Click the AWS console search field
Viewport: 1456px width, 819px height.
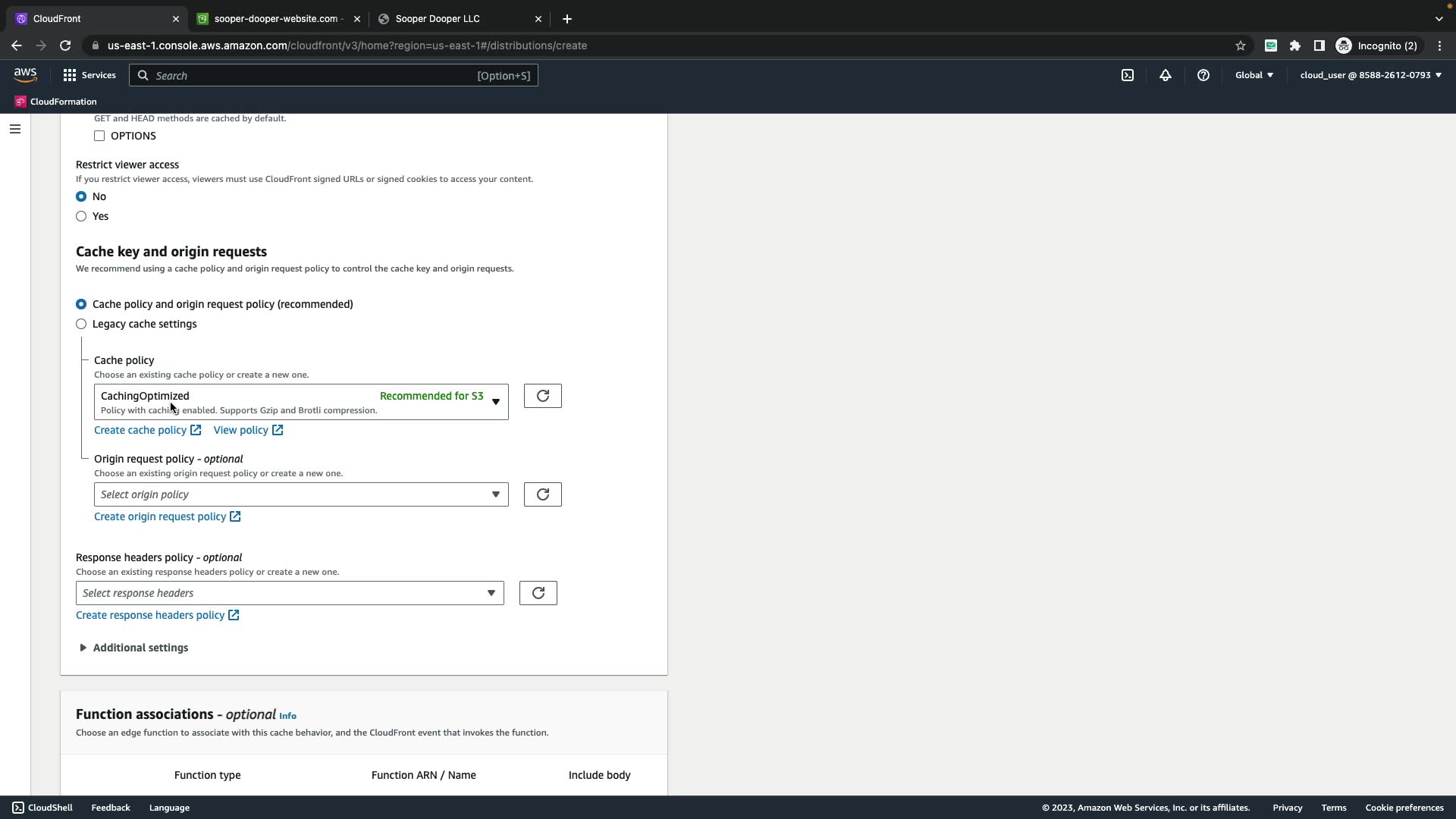pyautogui.click(x=311, y=76)
